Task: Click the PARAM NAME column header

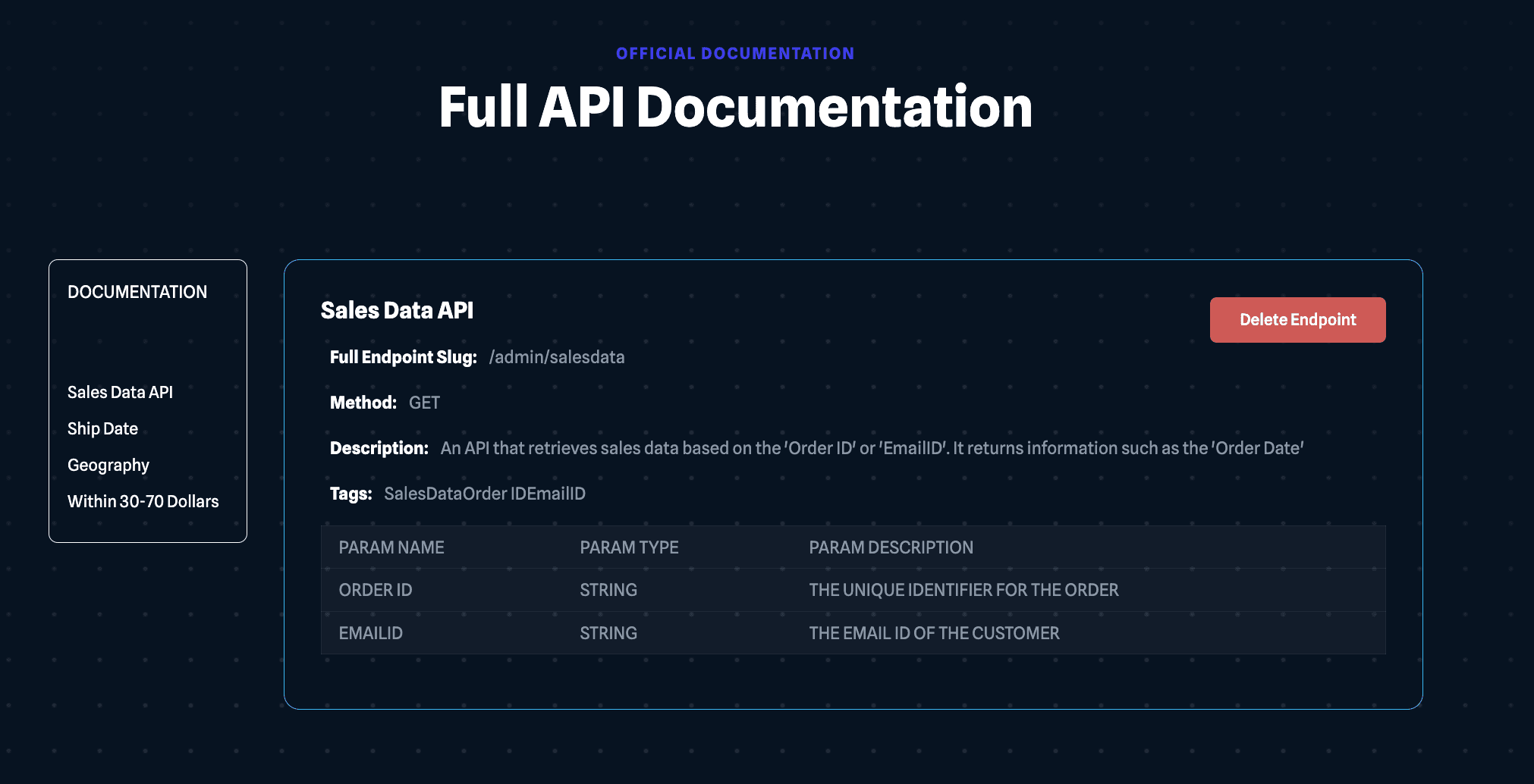Action: coord(391,547)
